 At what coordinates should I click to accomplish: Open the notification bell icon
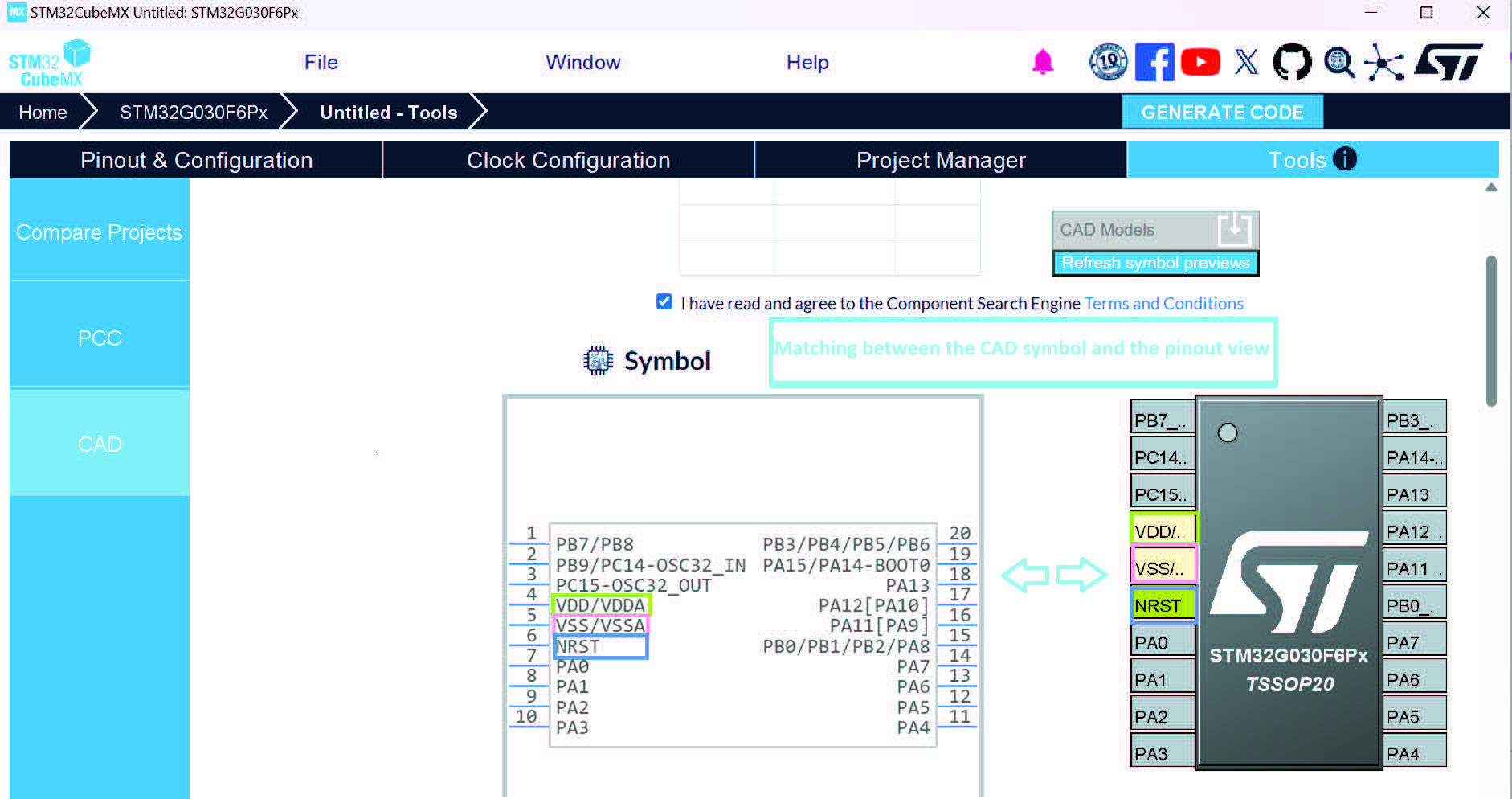click(1043, 62)
